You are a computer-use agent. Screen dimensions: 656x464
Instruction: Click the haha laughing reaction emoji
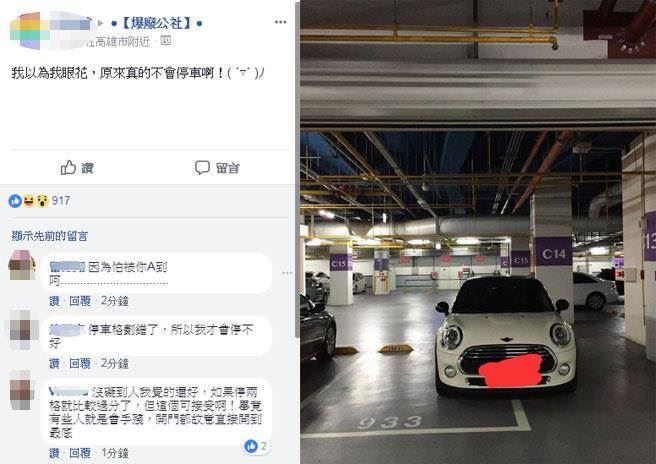(x=28, y=201)
